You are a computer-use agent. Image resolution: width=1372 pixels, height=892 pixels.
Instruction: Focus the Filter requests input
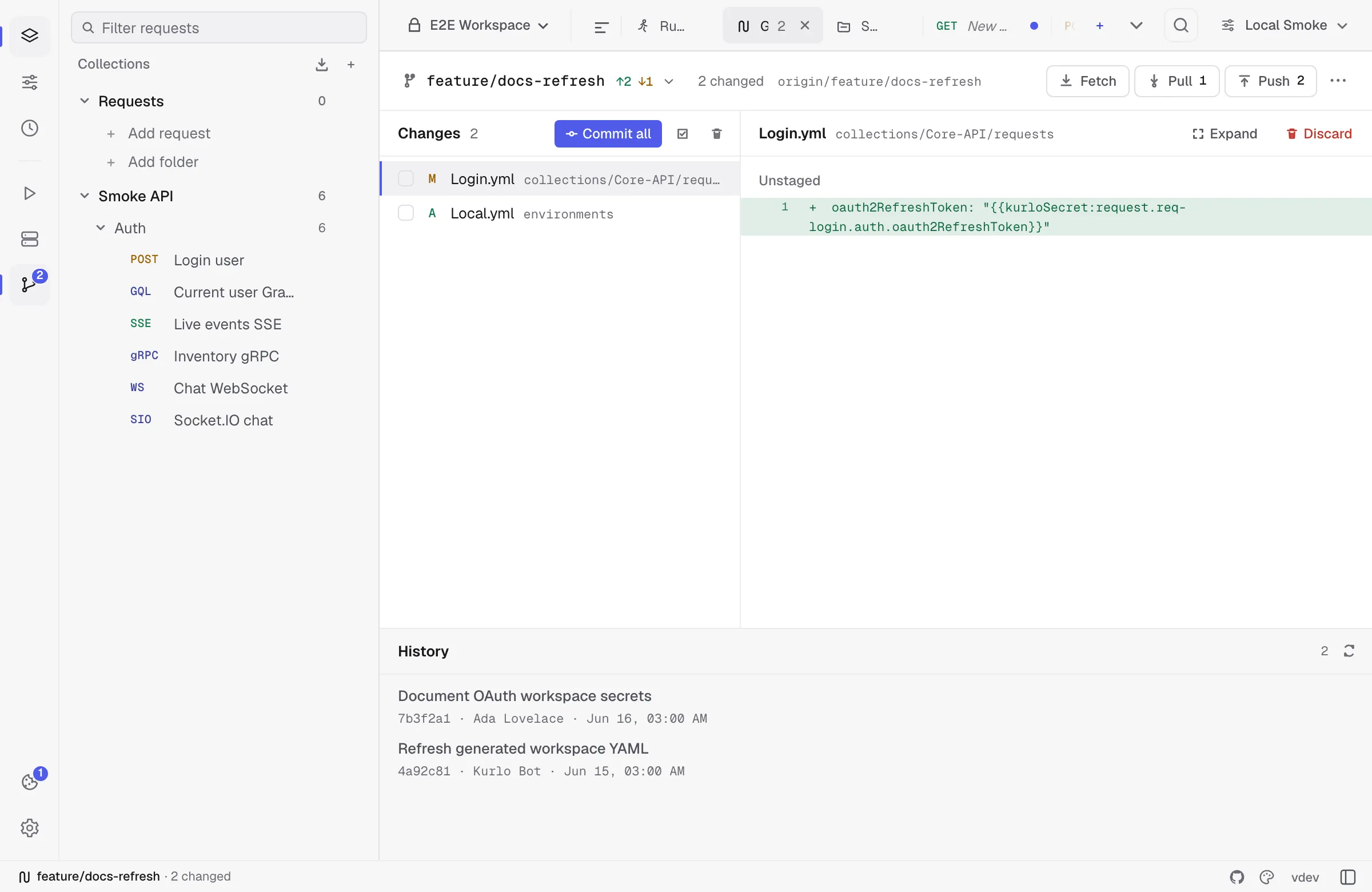(218, 27)
